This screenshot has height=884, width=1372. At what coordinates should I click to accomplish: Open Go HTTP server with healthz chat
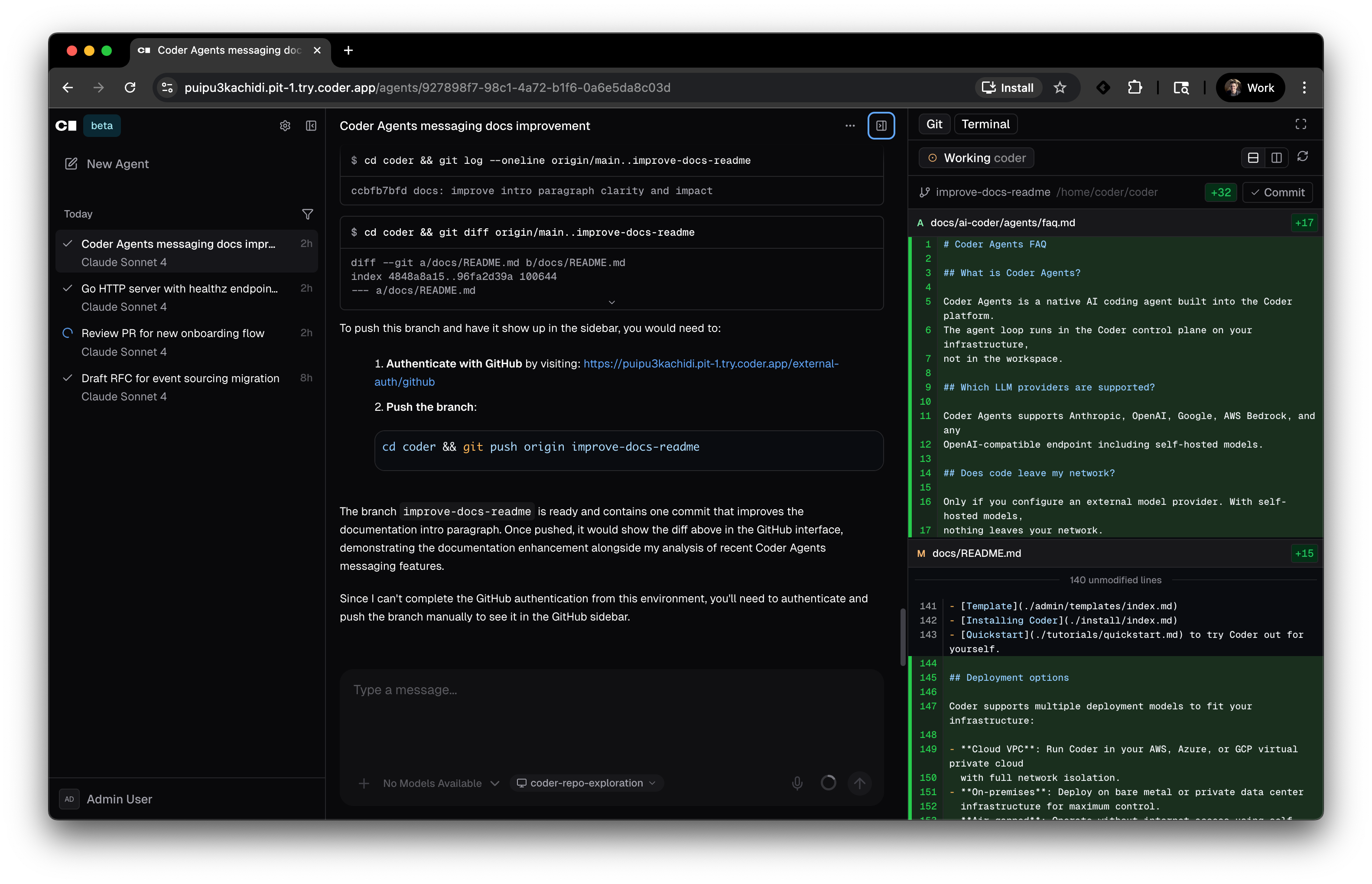[x=187, y=297]
